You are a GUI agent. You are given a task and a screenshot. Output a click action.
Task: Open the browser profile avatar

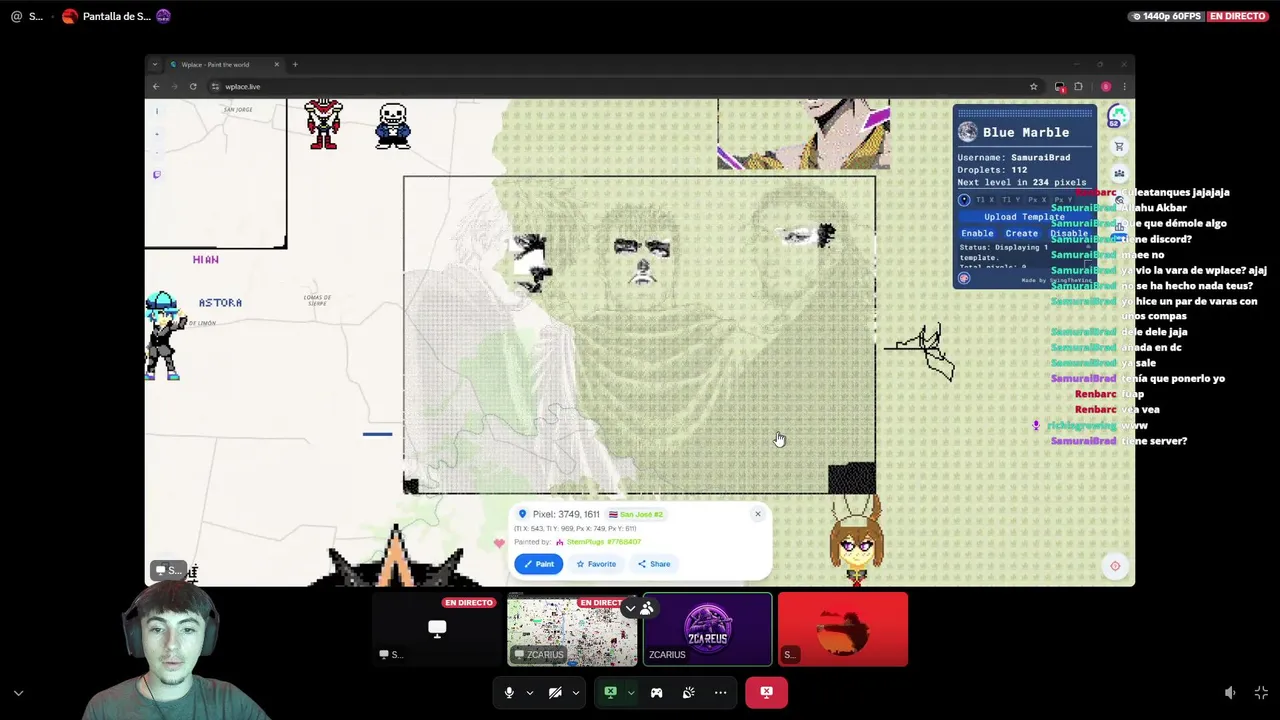(1106, 86)
